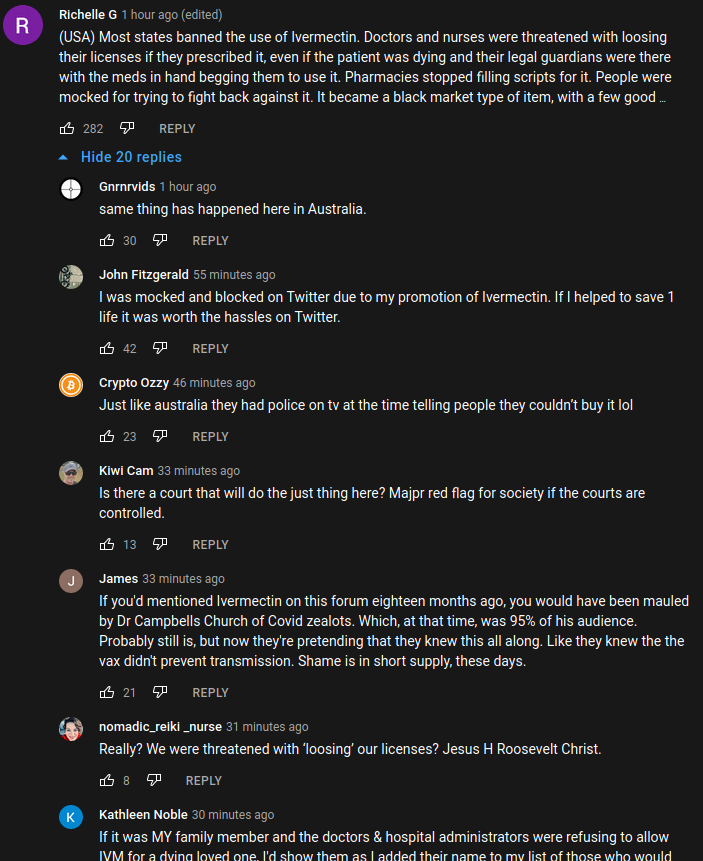
Task: Open Crypto Ozzy's bitcoin avatar profile
Action: 71,385
